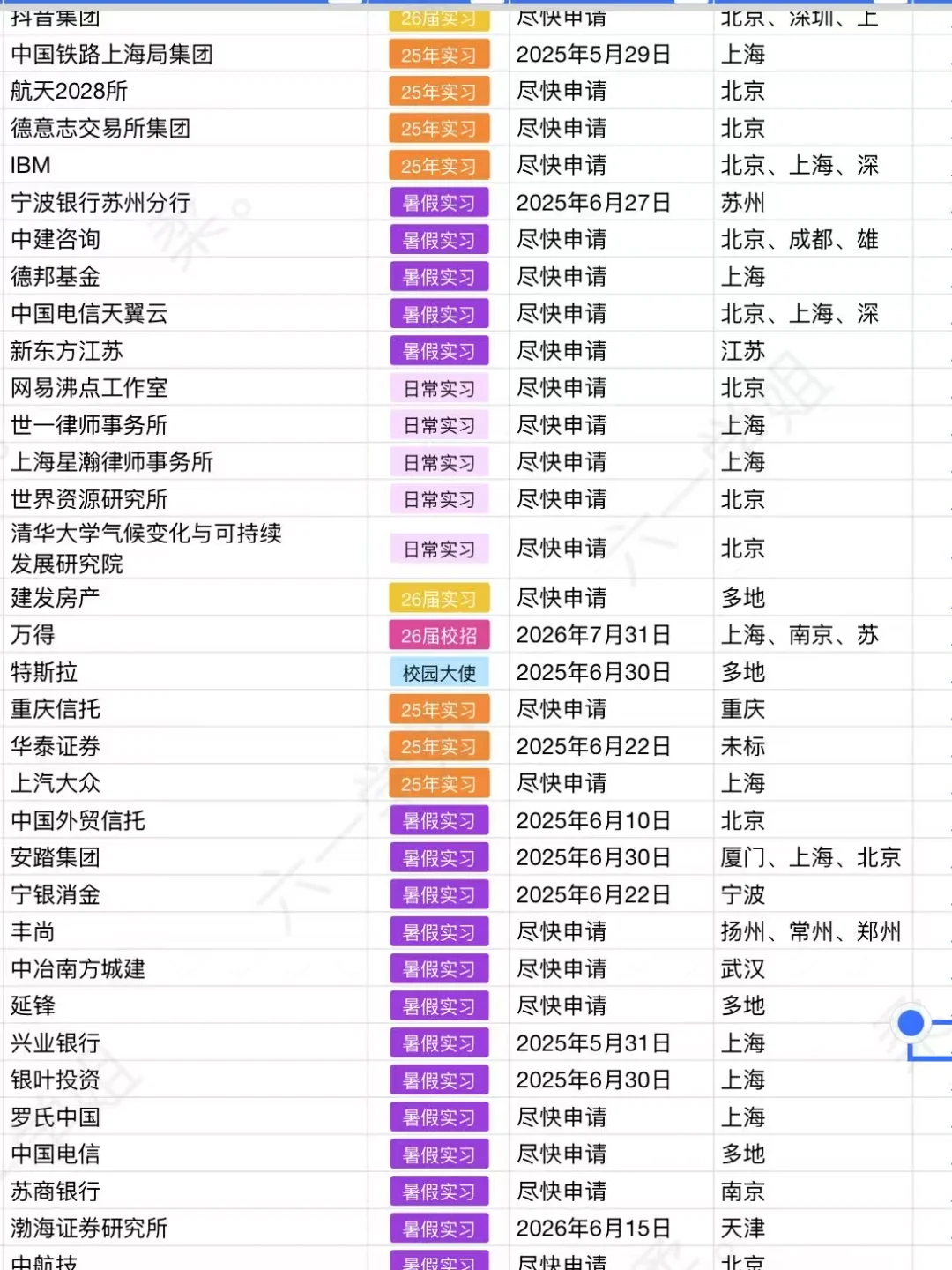The height and width of the screenshot is (1270, 952).
Task: Select the 中建咨询 cell
Action: (x=185, y=240)
